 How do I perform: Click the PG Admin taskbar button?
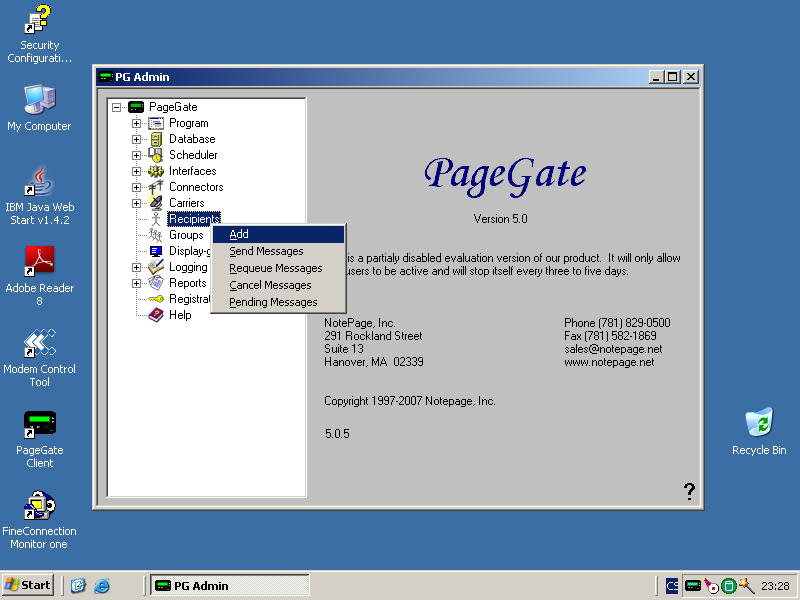pos(230,585)
